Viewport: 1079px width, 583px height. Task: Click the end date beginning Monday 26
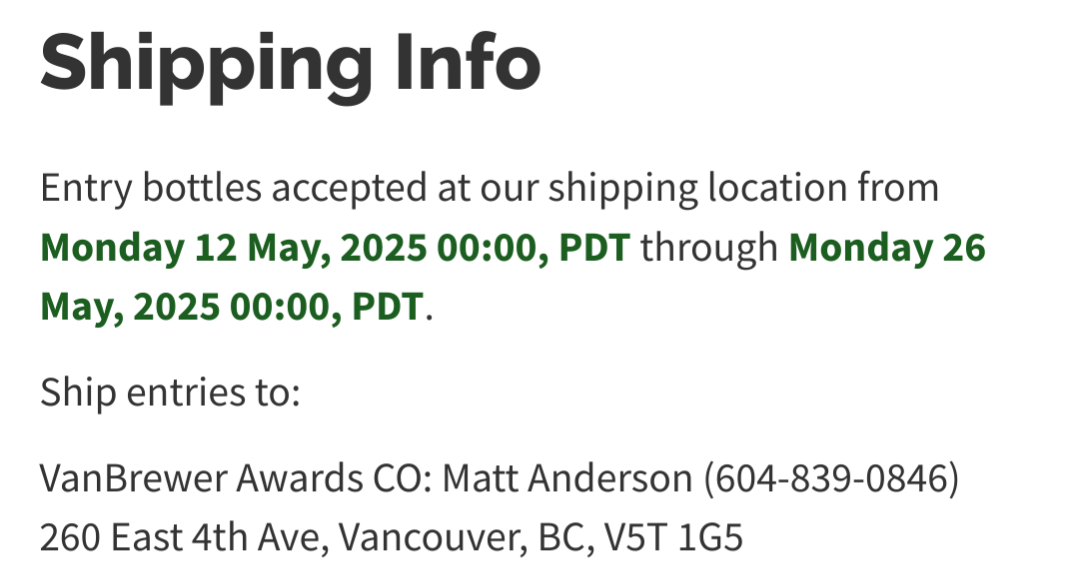pos(887,248)
